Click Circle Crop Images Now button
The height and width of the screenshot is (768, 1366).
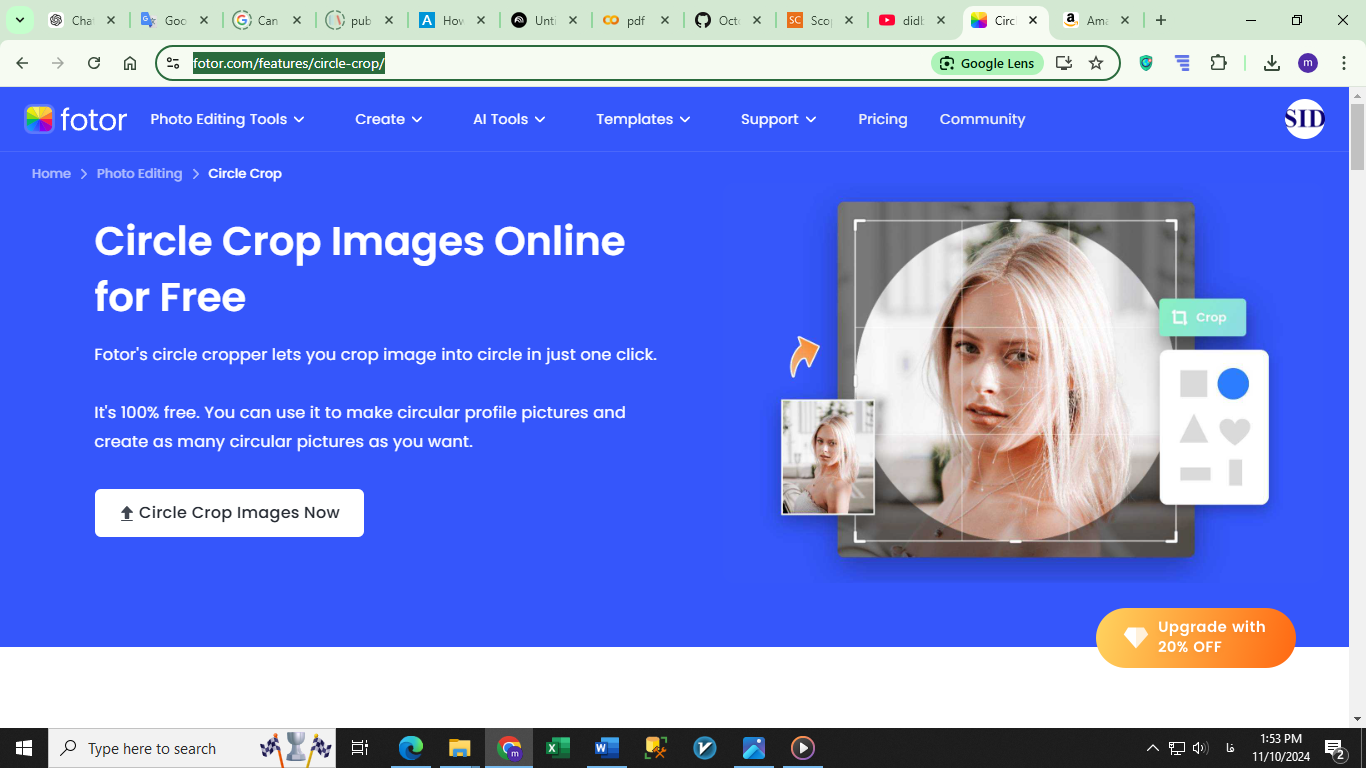[229, 513]
